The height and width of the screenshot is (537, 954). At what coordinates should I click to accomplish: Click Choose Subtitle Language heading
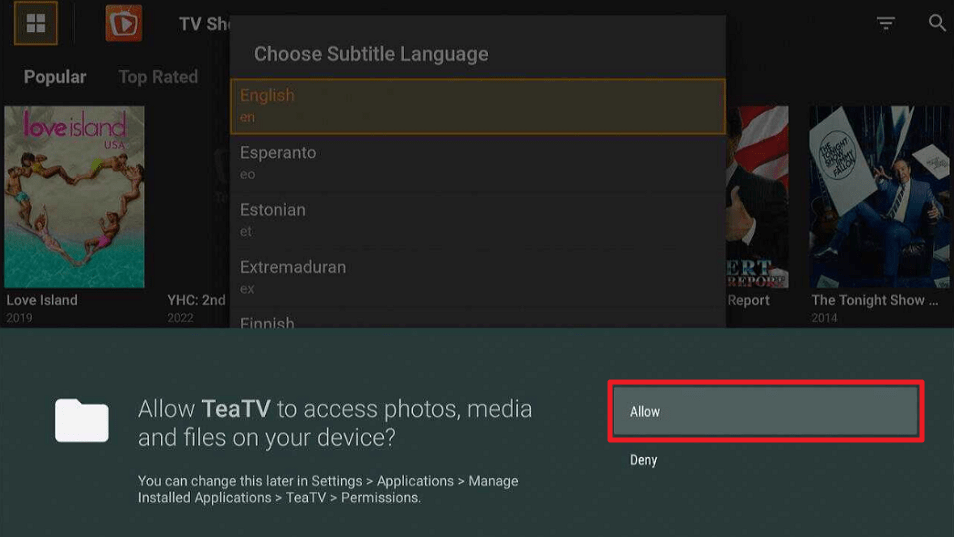click(x=371, y=54)
